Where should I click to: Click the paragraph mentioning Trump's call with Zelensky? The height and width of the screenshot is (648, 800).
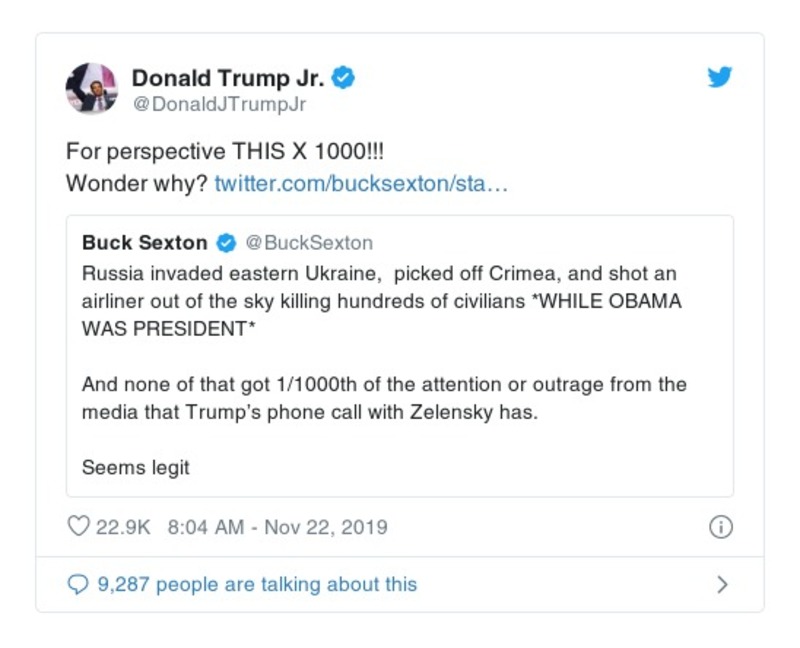click(384, 398)
